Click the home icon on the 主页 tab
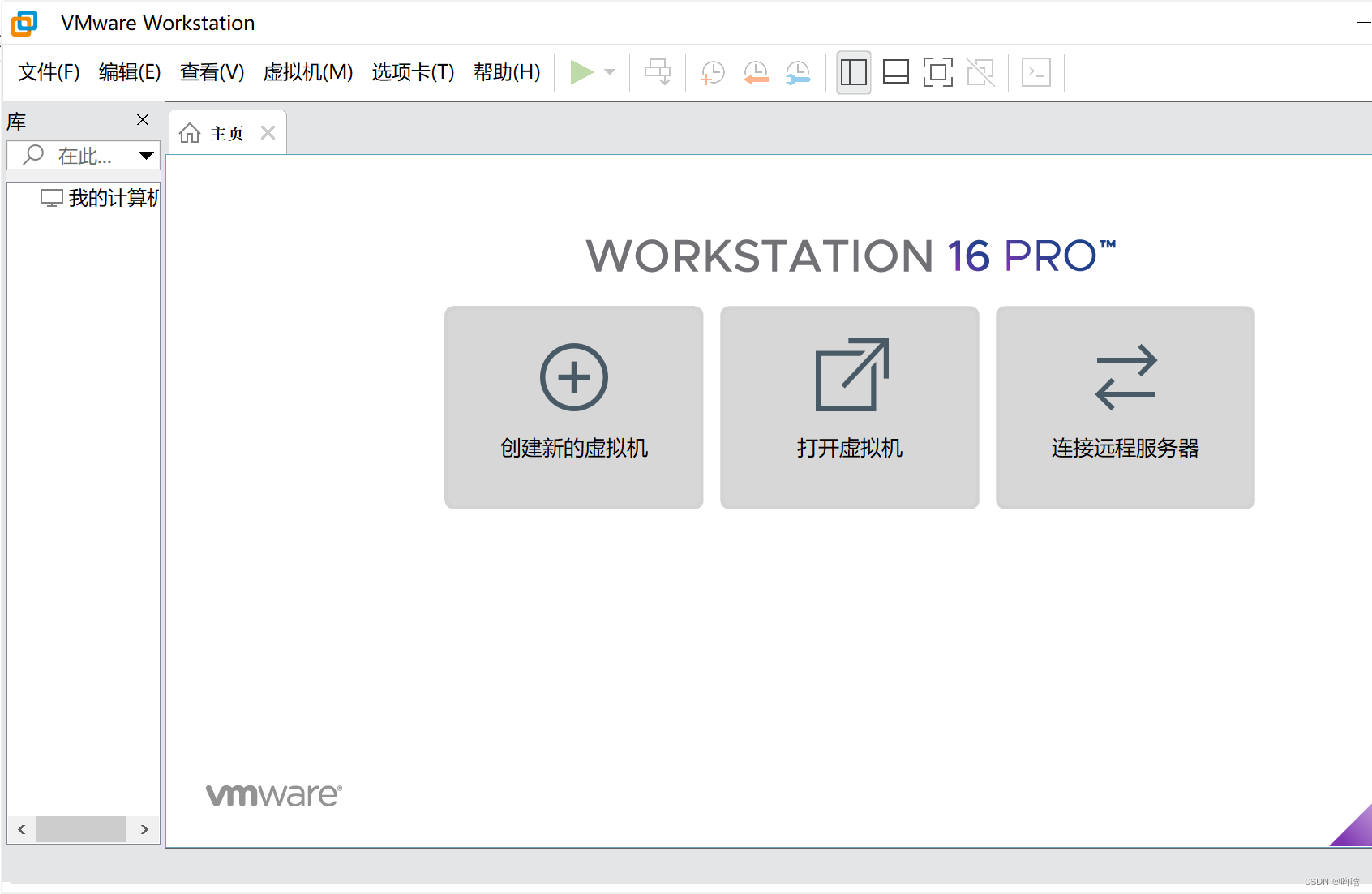This screenshot has height=894, width=1372. click(x=190, y=132)
